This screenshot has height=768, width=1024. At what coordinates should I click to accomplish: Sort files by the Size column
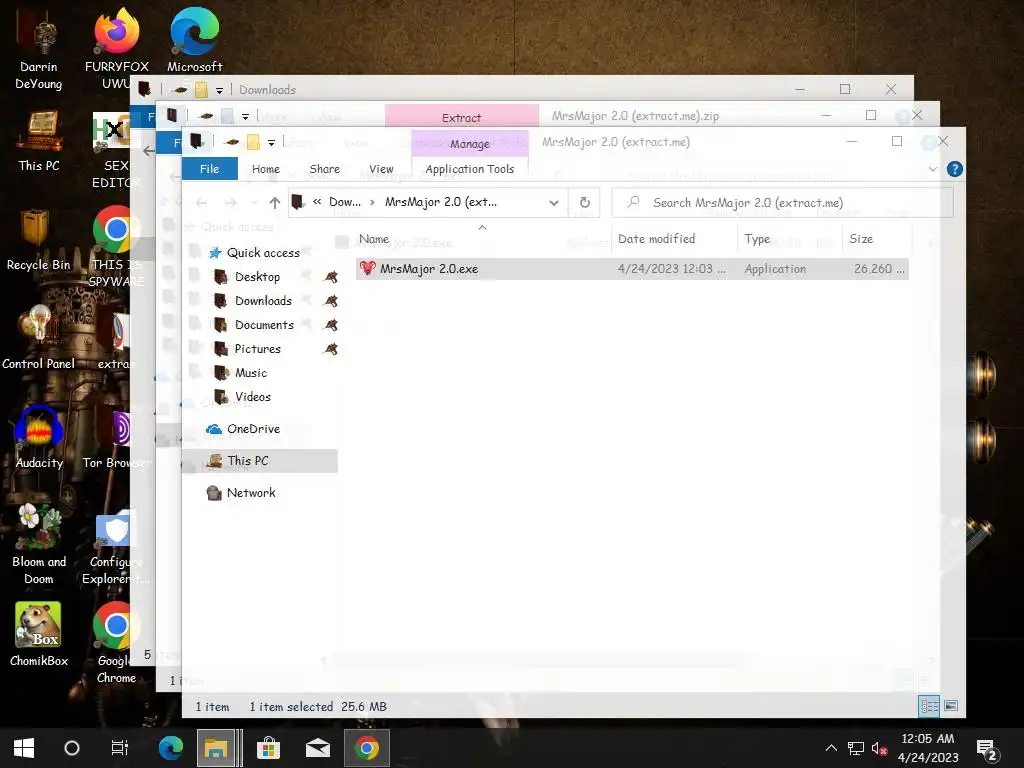876,239
